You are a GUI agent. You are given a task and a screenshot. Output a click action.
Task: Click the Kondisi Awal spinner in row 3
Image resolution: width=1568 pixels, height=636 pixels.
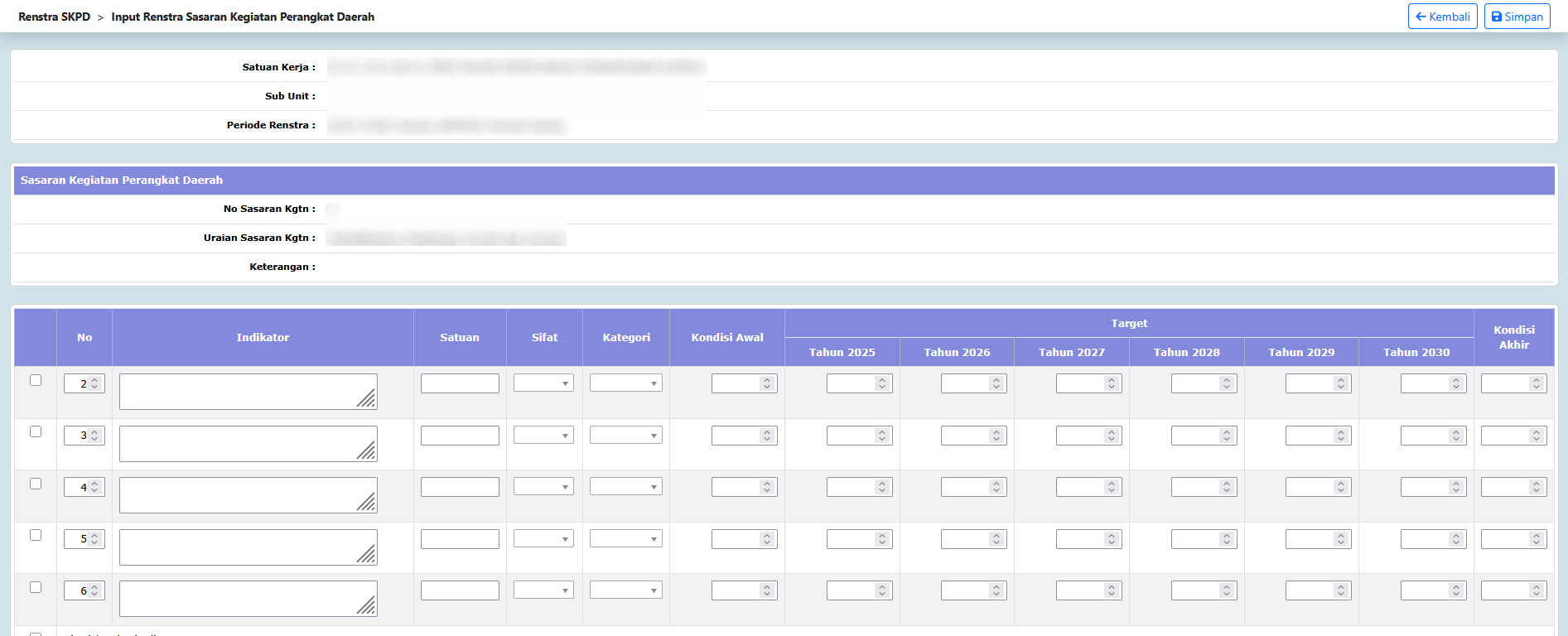tap(744, 436)
